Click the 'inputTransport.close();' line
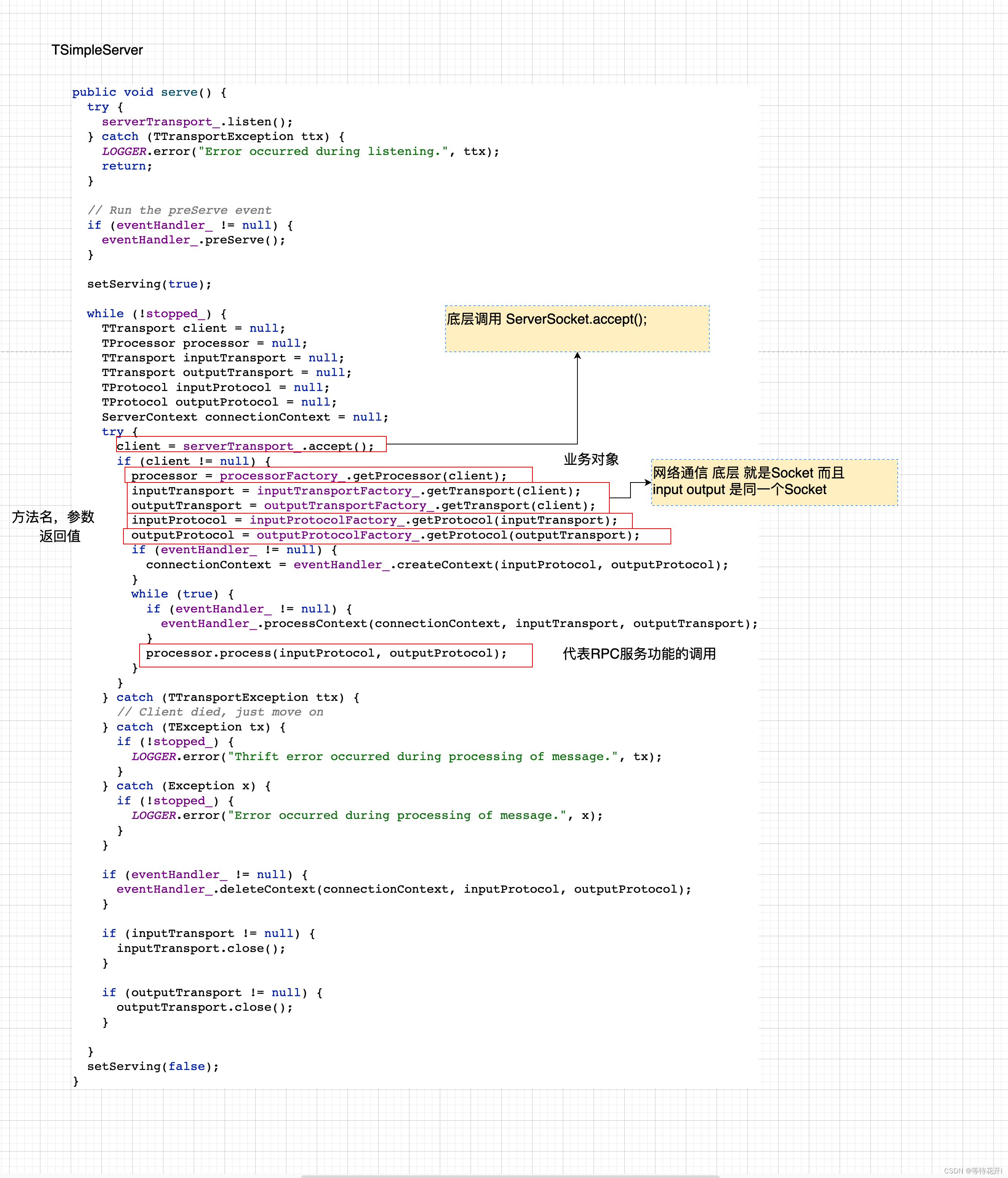The width and height of the screenshot is (1008, 1178). pos(201,948)
